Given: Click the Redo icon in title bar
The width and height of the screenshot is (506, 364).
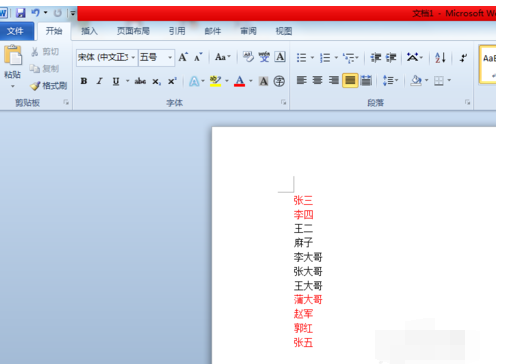Looking at the screenshot, I should [x=58, y=13].
